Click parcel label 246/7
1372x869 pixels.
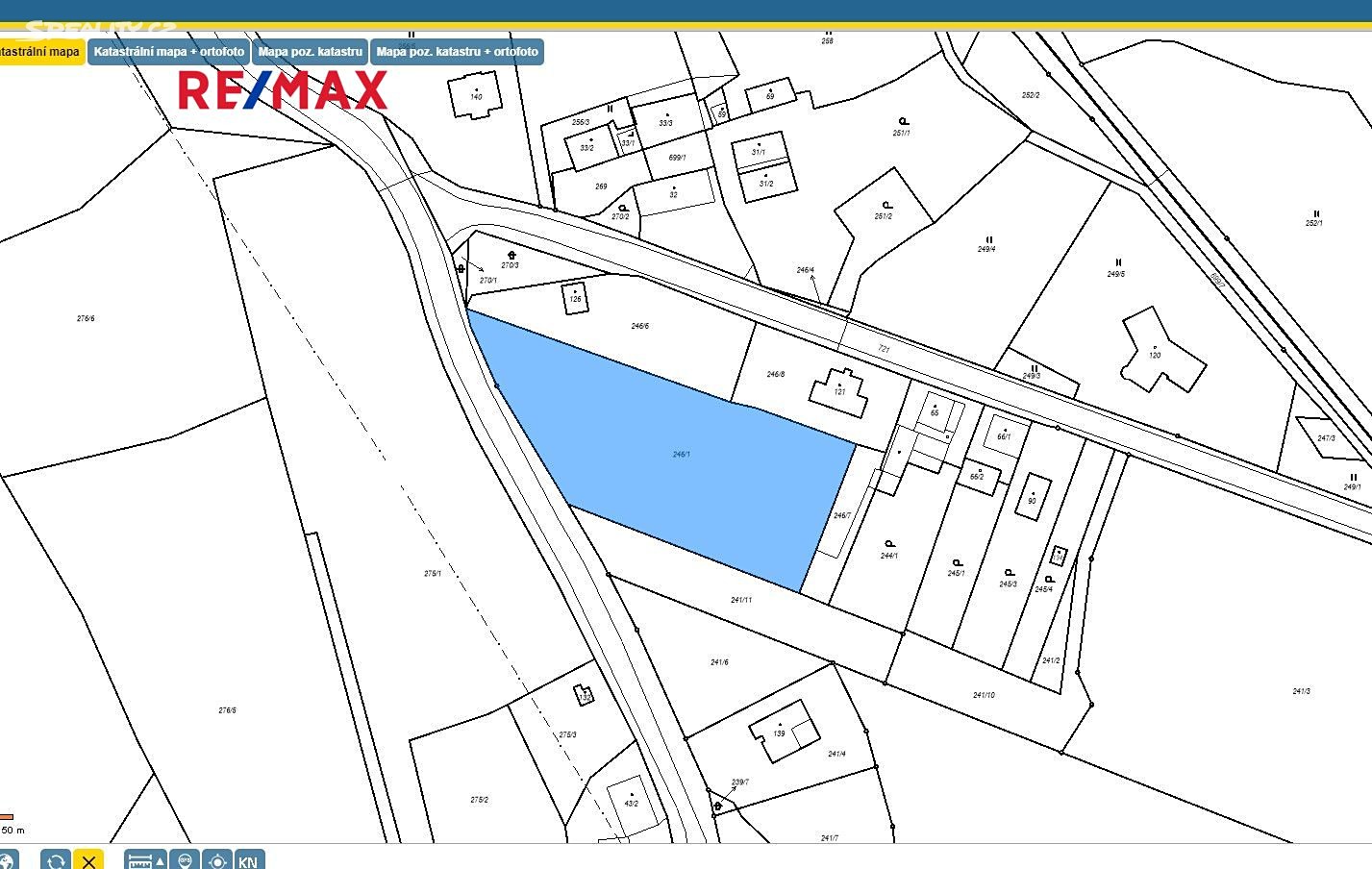click(842, 516)
